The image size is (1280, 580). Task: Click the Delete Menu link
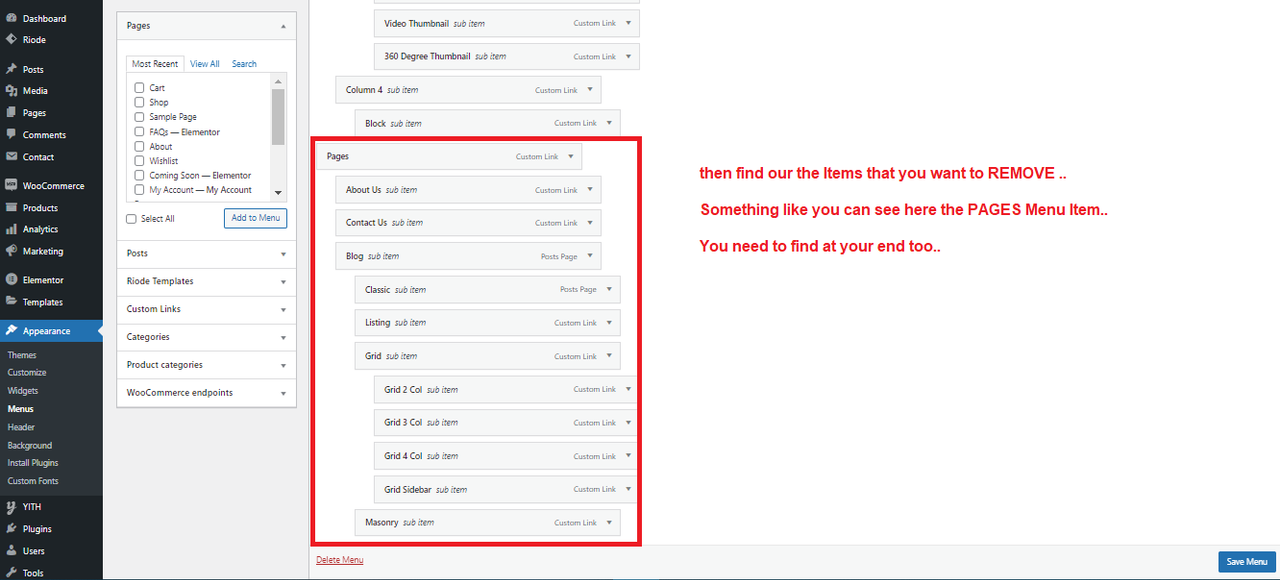[340, 560]
